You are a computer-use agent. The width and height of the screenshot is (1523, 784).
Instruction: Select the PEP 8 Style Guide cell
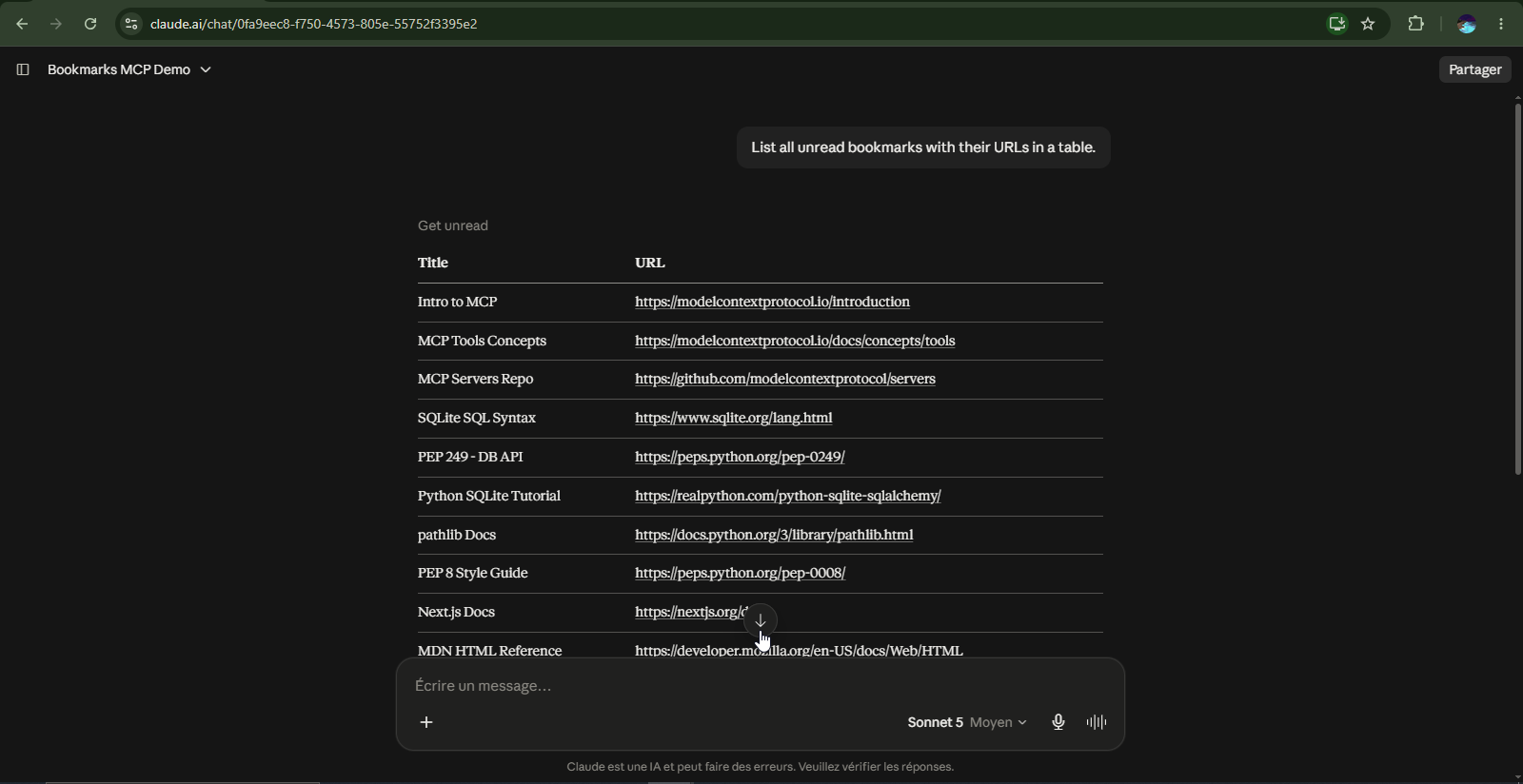coord(472,573)
